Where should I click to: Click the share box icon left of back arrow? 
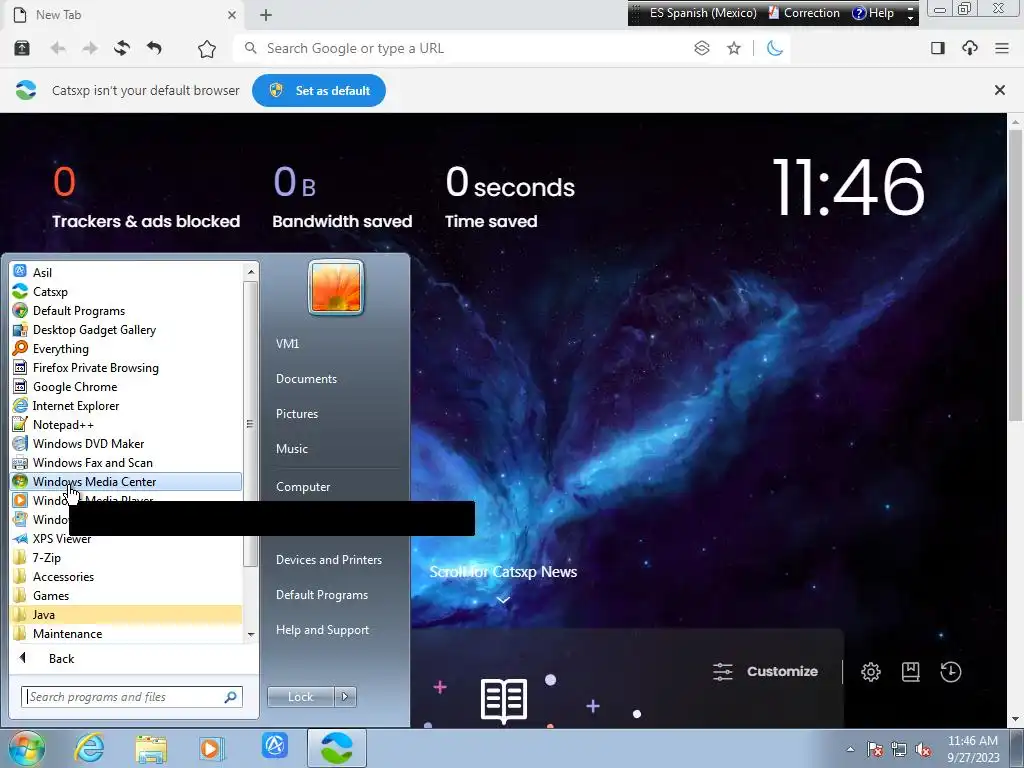point(22,48)
